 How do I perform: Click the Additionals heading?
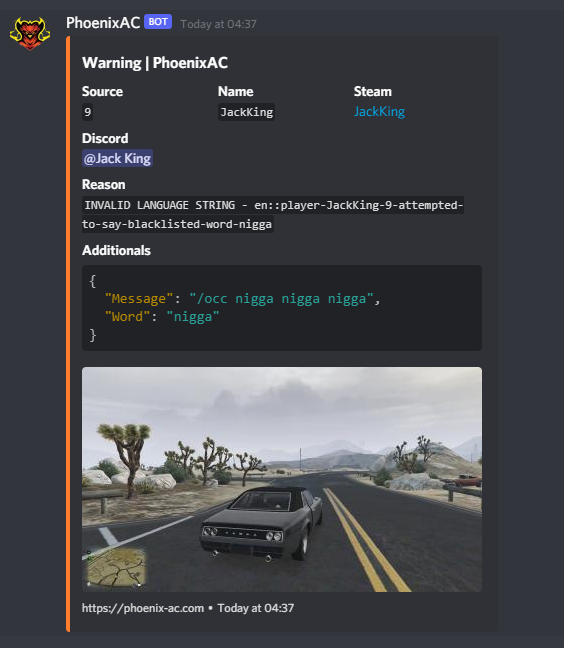tap(116, 250)
